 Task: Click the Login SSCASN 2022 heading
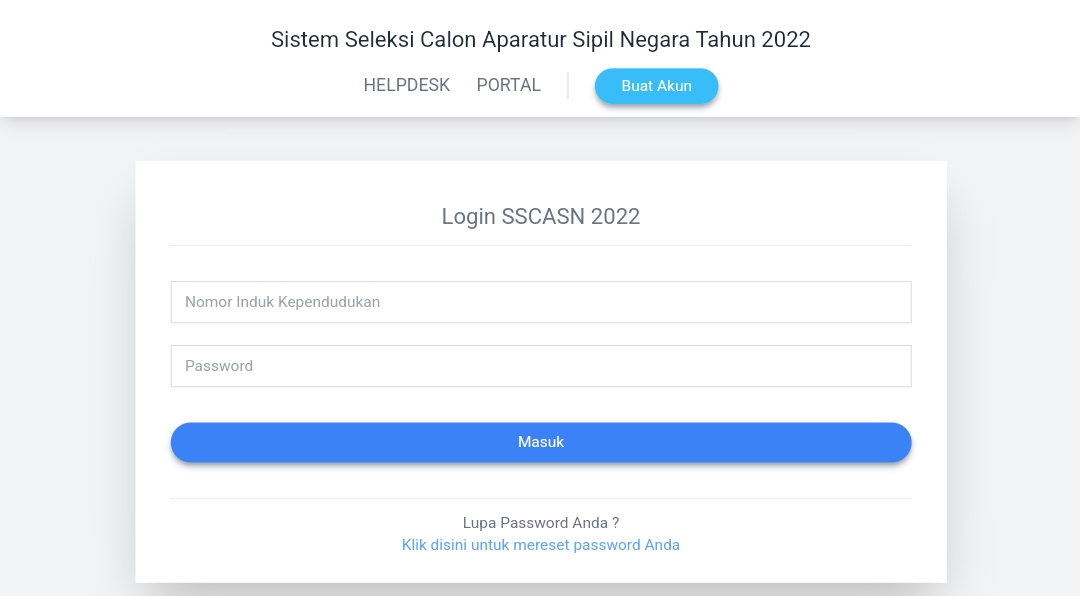(x=540, y=216)
